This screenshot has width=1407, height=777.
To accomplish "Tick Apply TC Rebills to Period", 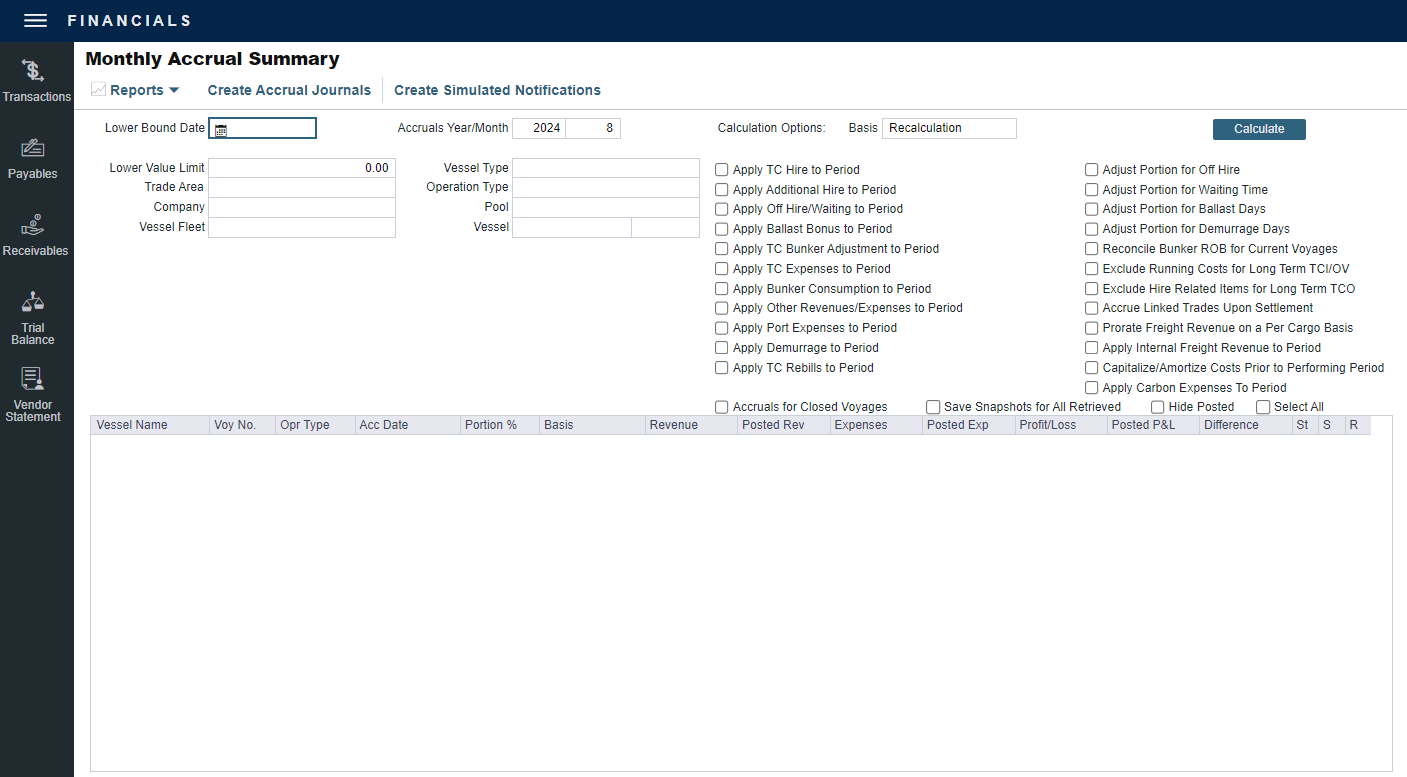I will tap(722, 368).
